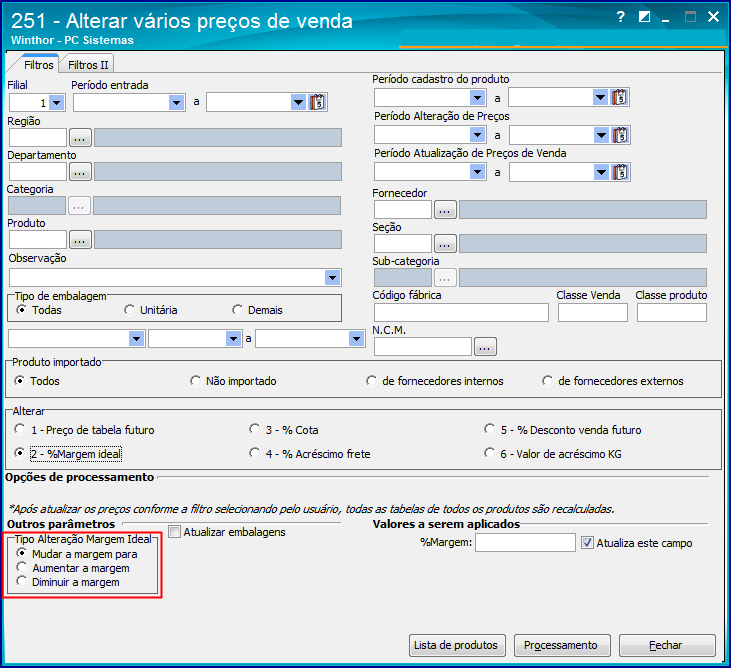This screenshot has height=668, width=731.
Task: Click the Lista de produtos button
Action: [457, 645]
